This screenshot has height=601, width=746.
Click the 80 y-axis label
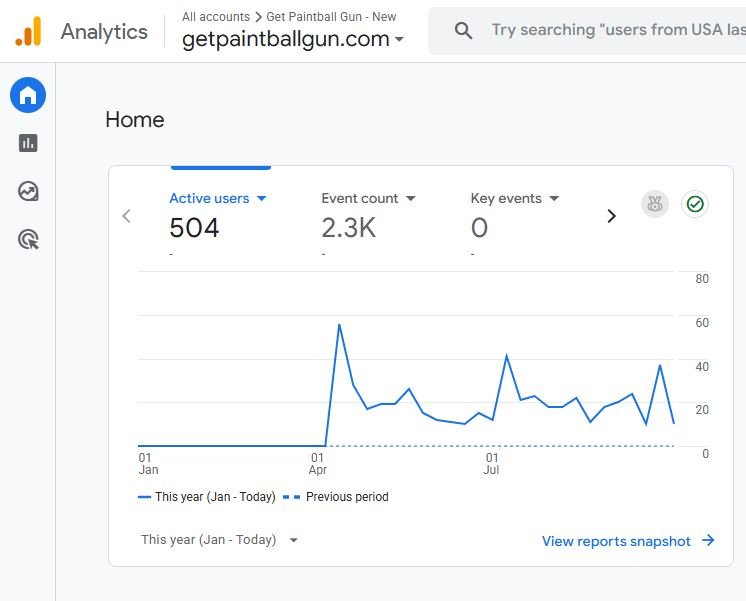pyautogui.click(x=702, y=279)
